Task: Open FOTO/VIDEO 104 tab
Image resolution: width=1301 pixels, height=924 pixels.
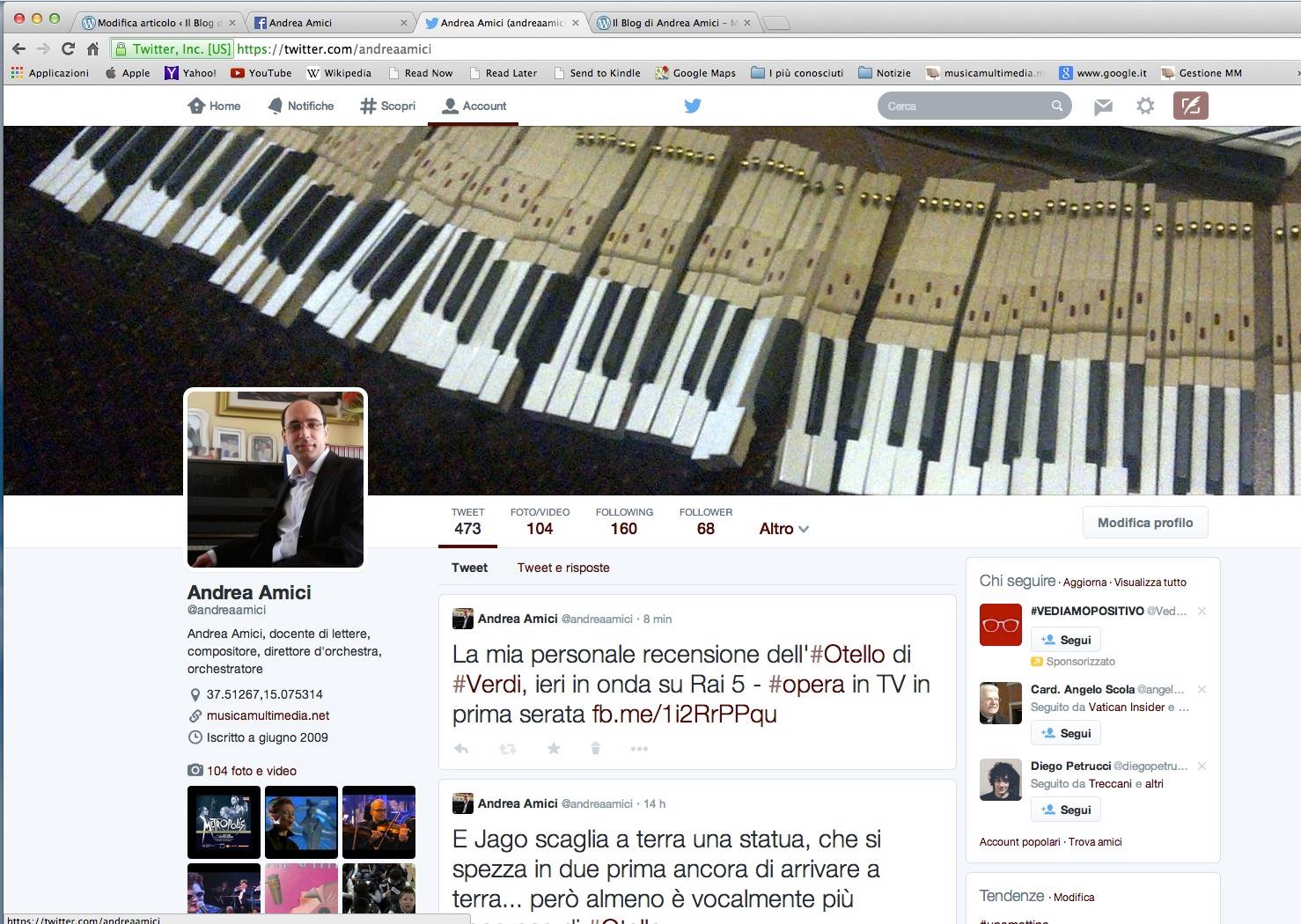Action: coord(540,522)
